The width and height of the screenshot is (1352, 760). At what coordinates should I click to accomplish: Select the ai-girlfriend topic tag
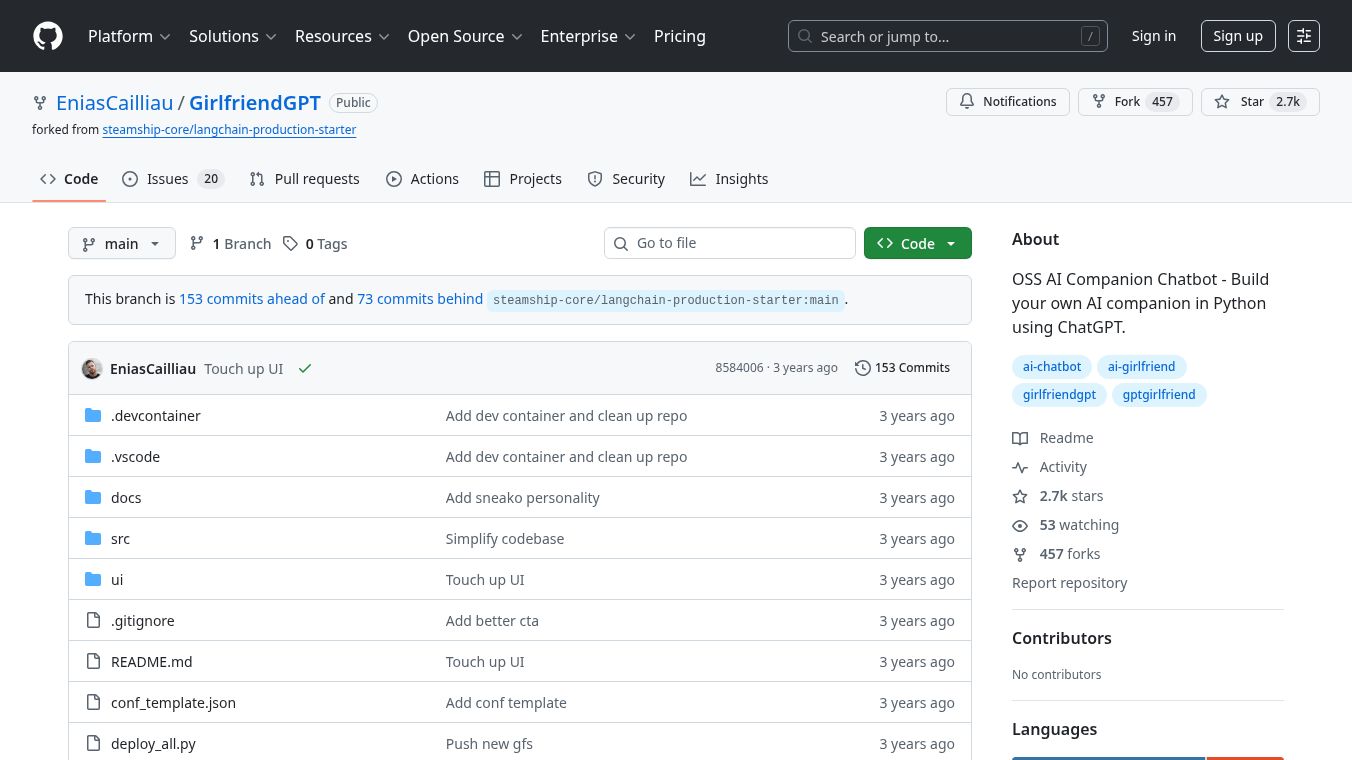1141,367
